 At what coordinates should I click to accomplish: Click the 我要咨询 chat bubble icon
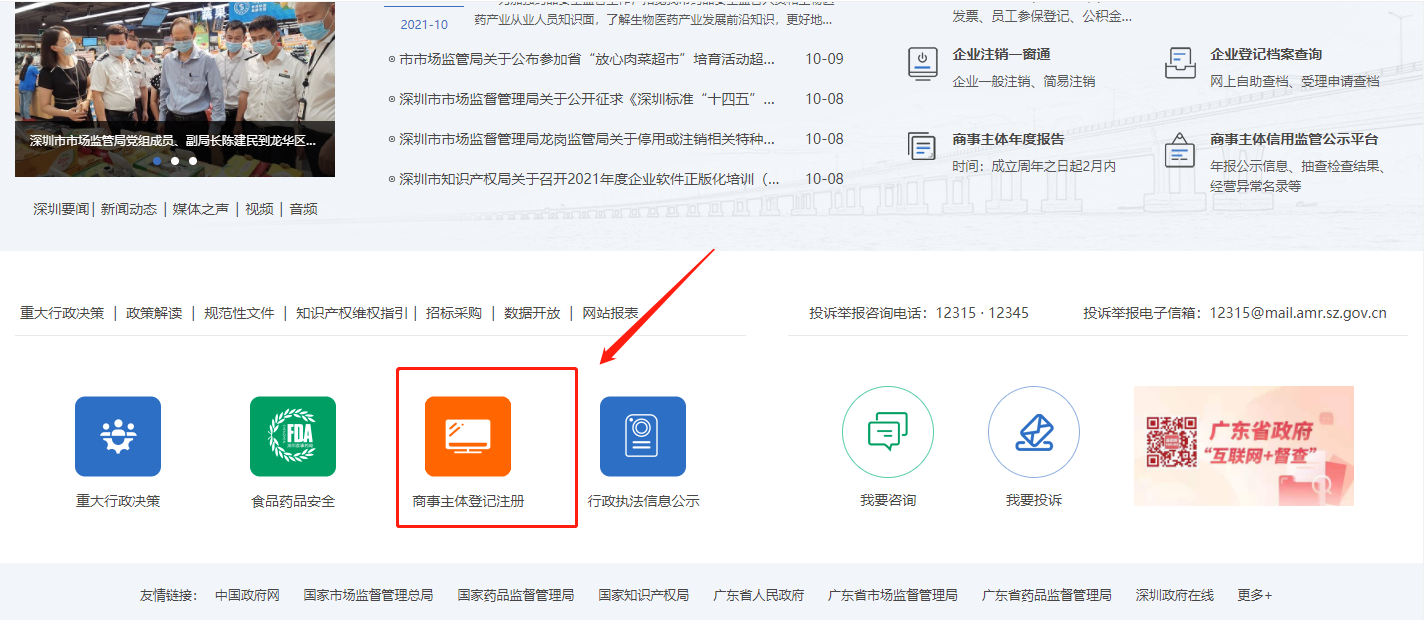[886, 432]
